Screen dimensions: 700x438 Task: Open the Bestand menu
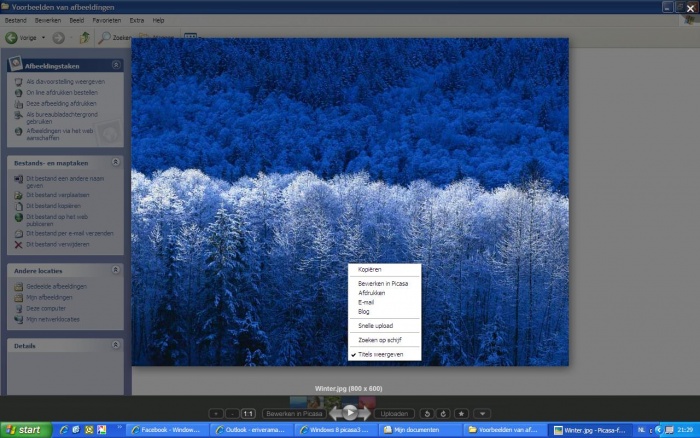pos(16,20)
